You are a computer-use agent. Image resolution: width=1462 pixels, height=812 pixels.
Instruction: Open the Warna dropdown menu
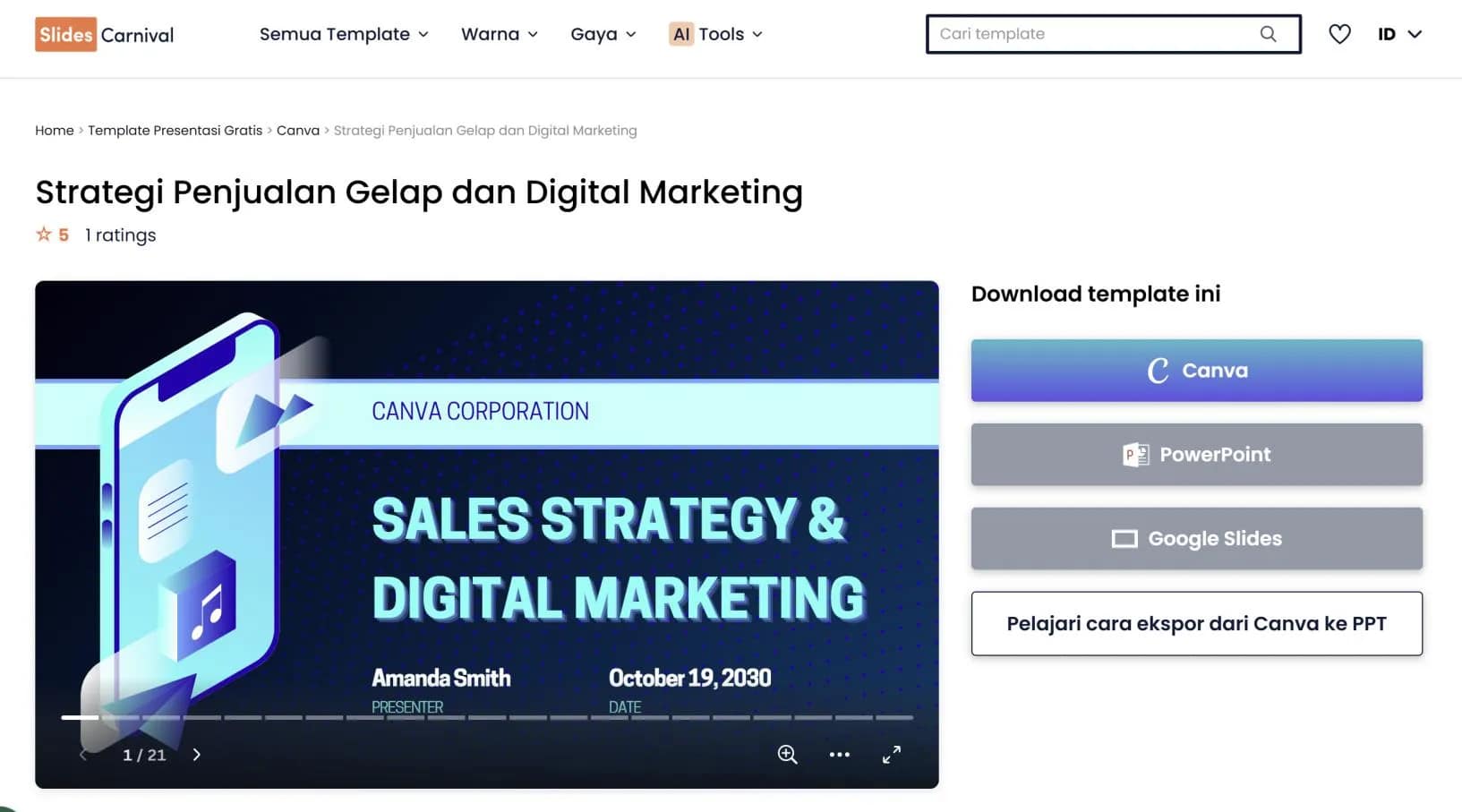[499, 34]
